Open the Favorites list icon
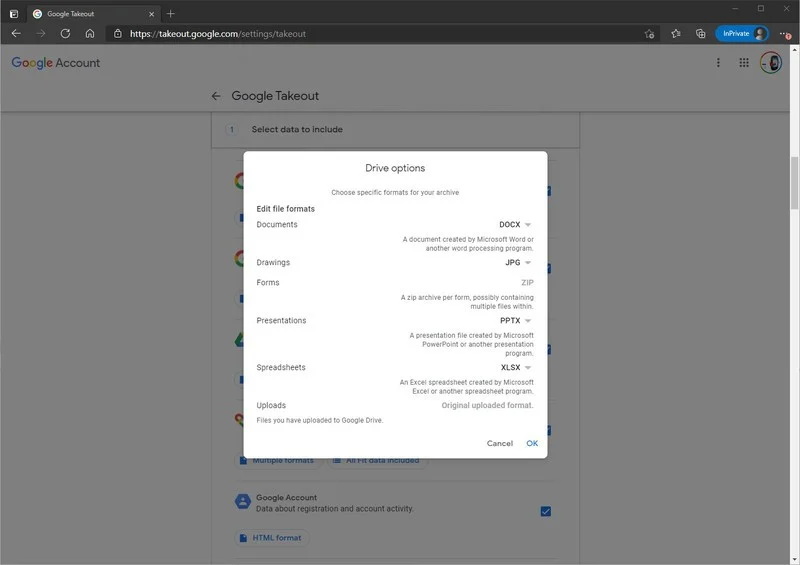Screen dimensions: 800x565 point(676,34)
